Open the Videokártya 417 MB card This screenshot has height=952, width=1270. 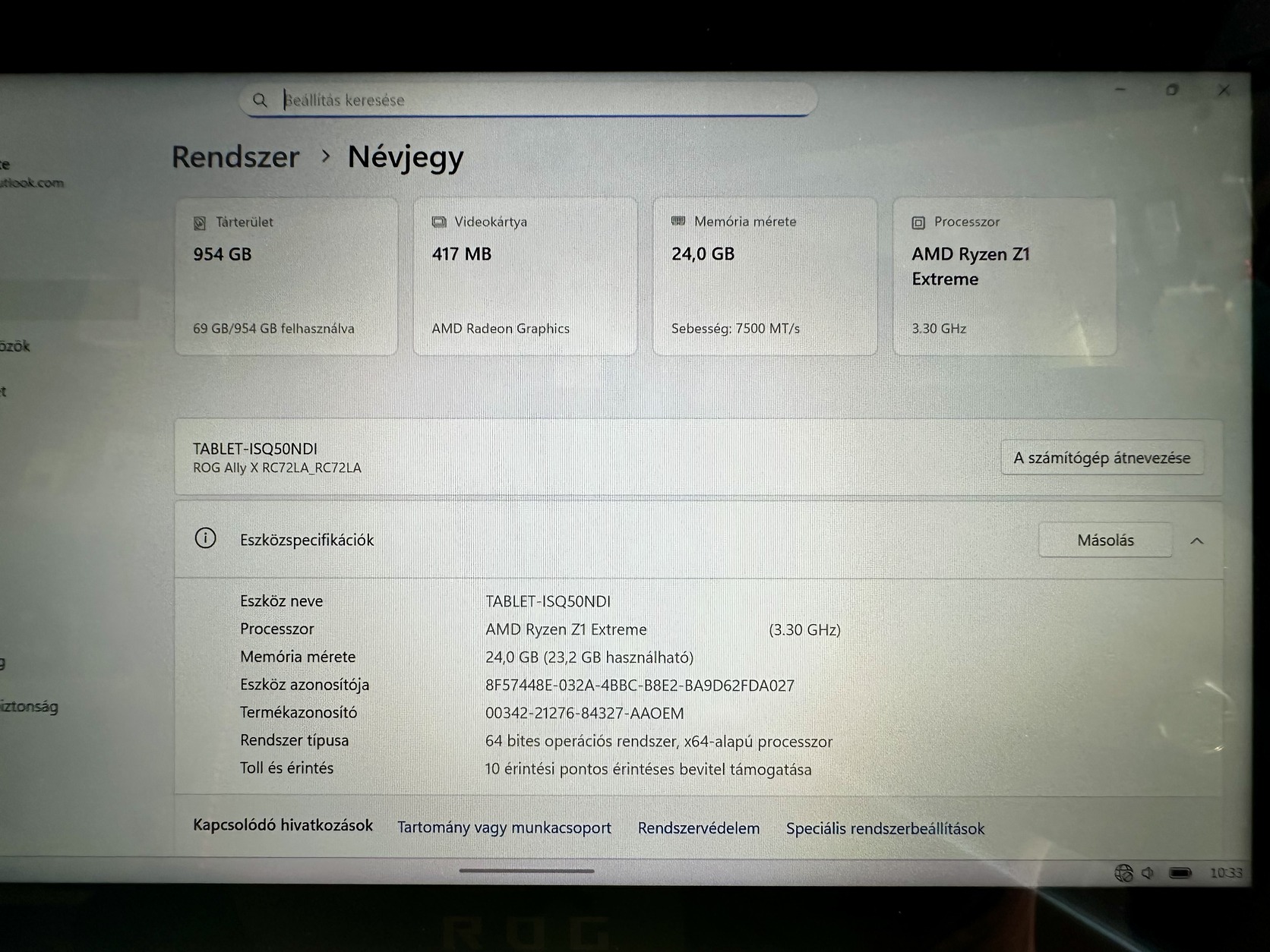(525, 276)
